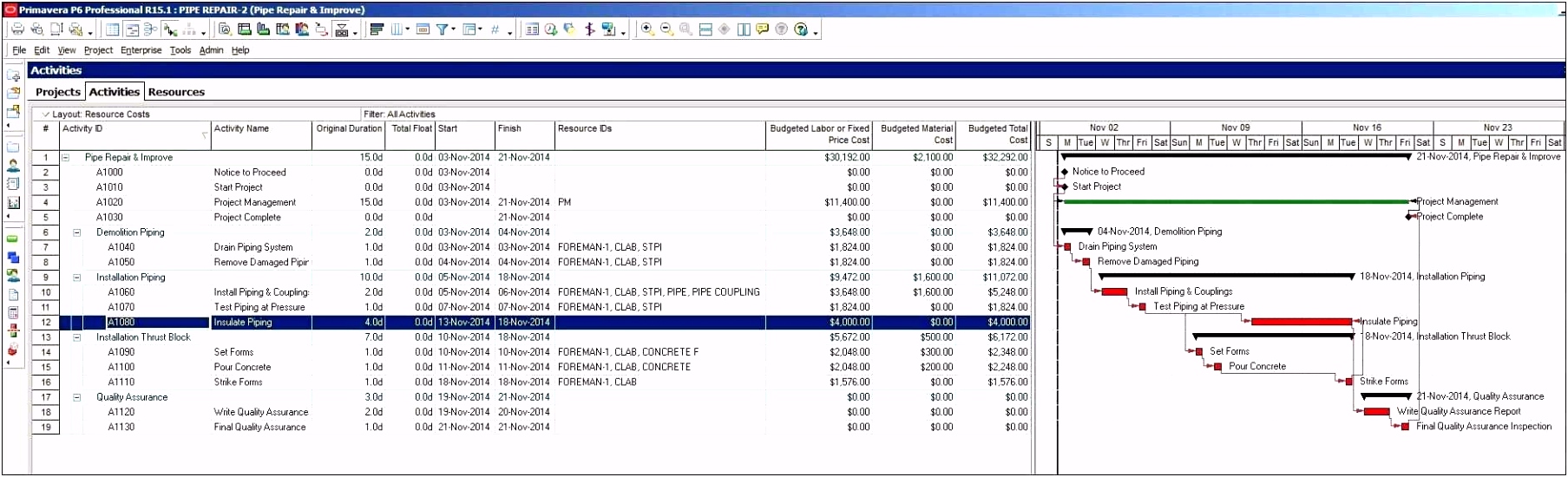This screenshot has width=1568, height=477.
Task: Open the Layout: Resource Costs dropdown
Action: 95,114
